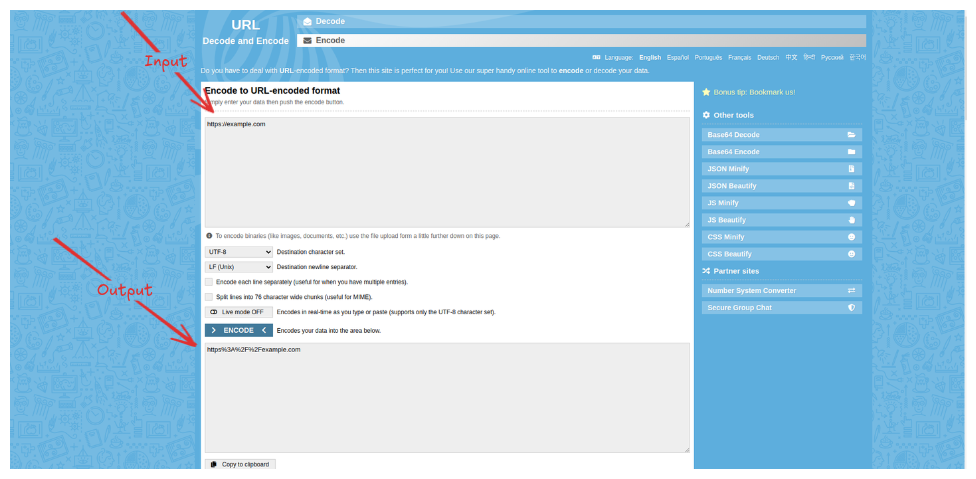Open Base64 Encode tool
Screen dimensions: 976x479
pos(782,151)
